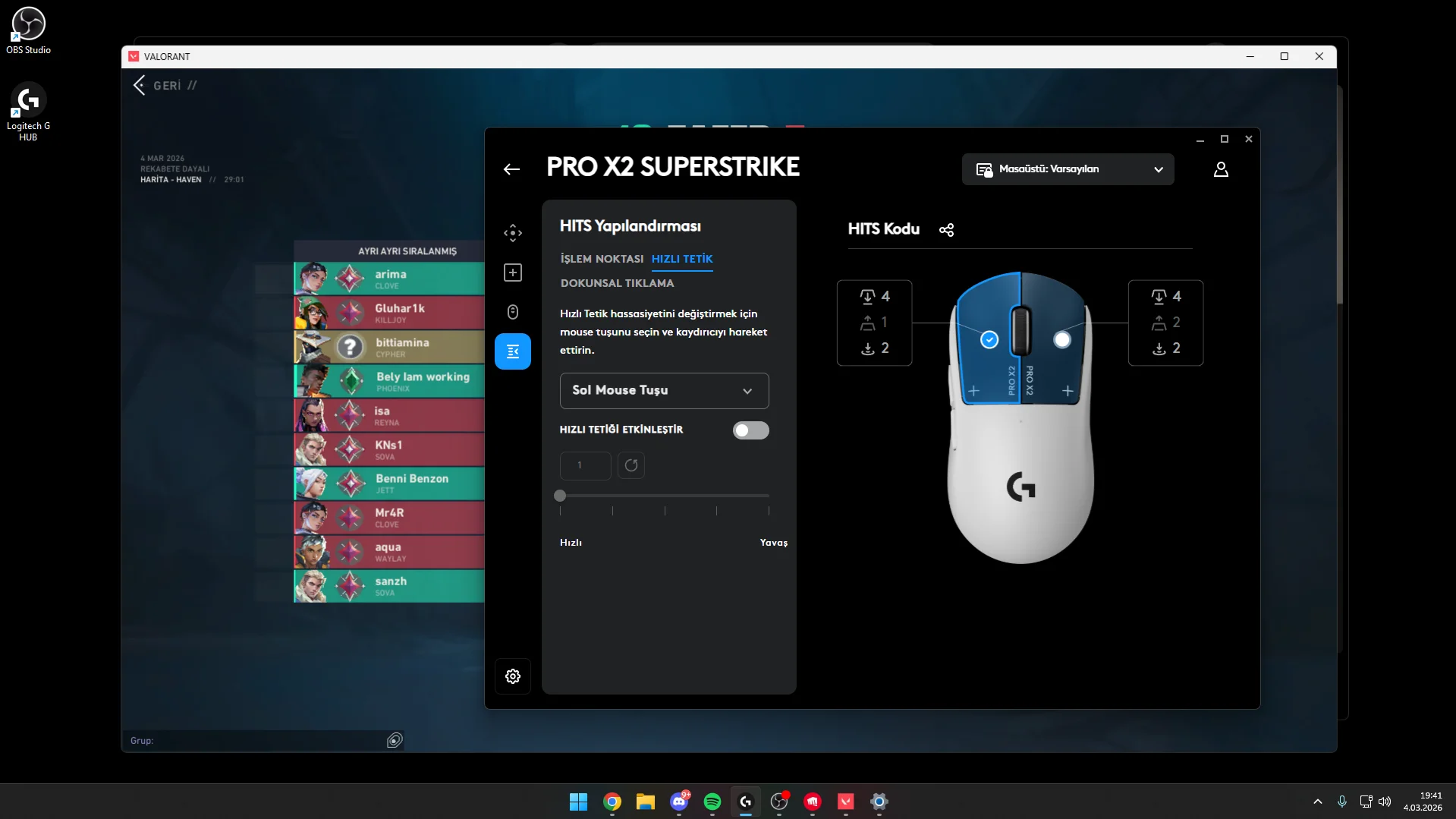The height and width of the screenshot is (819, 1456).
Task: Open the clock and date in the taskbar
Action: pos(1423,802)
